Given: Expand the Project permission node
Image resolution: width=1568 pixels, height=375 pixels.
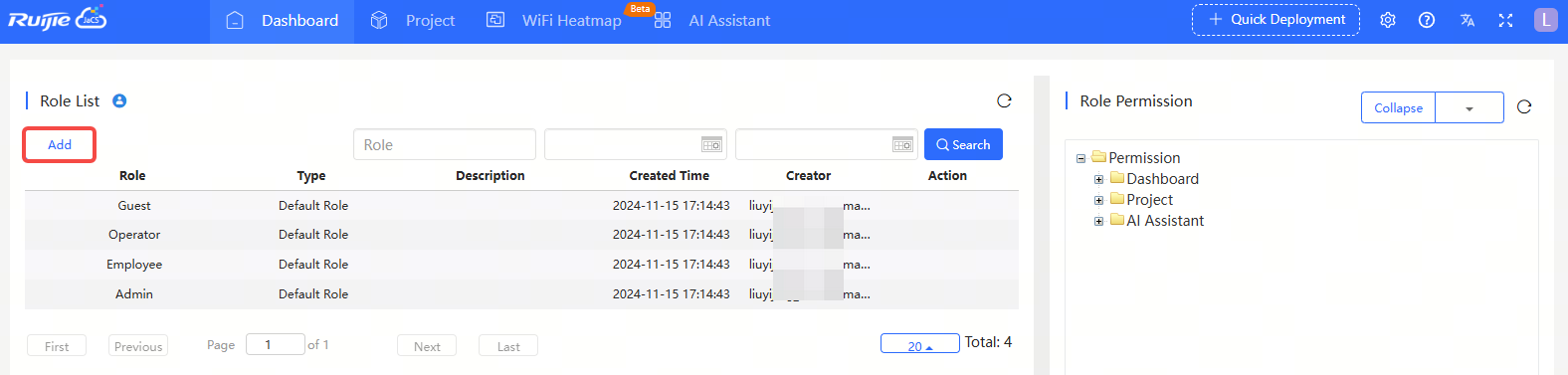Looking at the screenshot, I should click(x=1098, y=201).
